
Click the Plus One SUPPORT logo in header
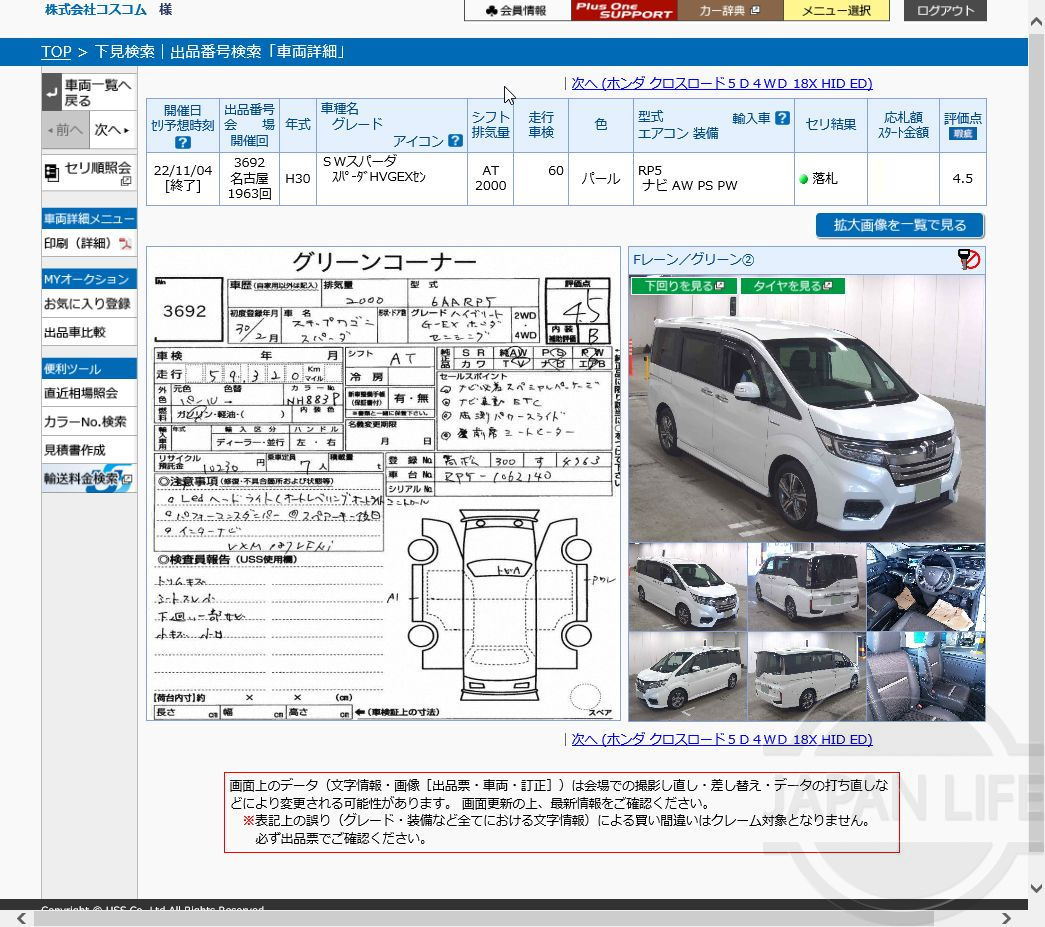click(x=623, y=12)
